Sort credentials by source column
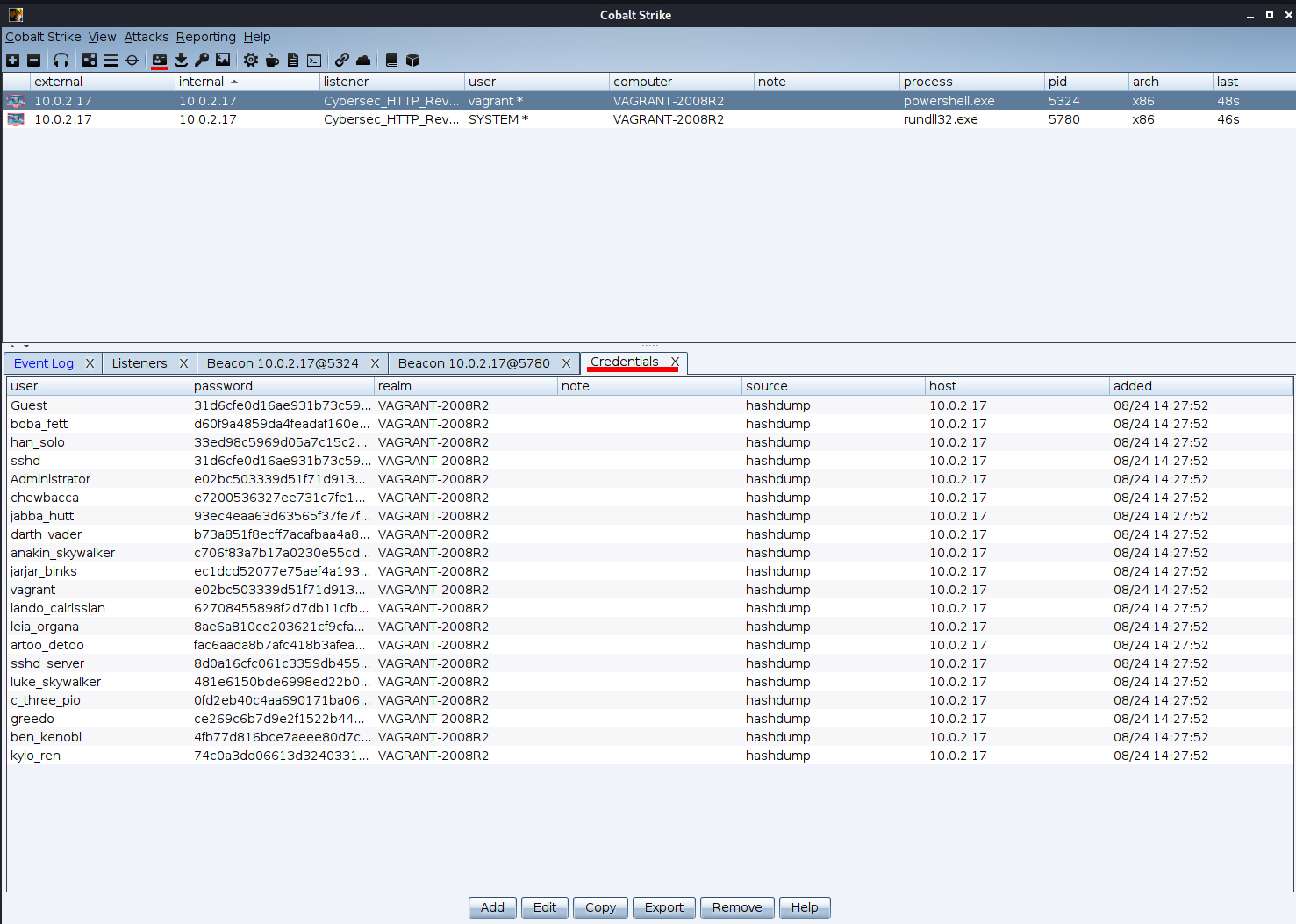 [x=834, y=386]
